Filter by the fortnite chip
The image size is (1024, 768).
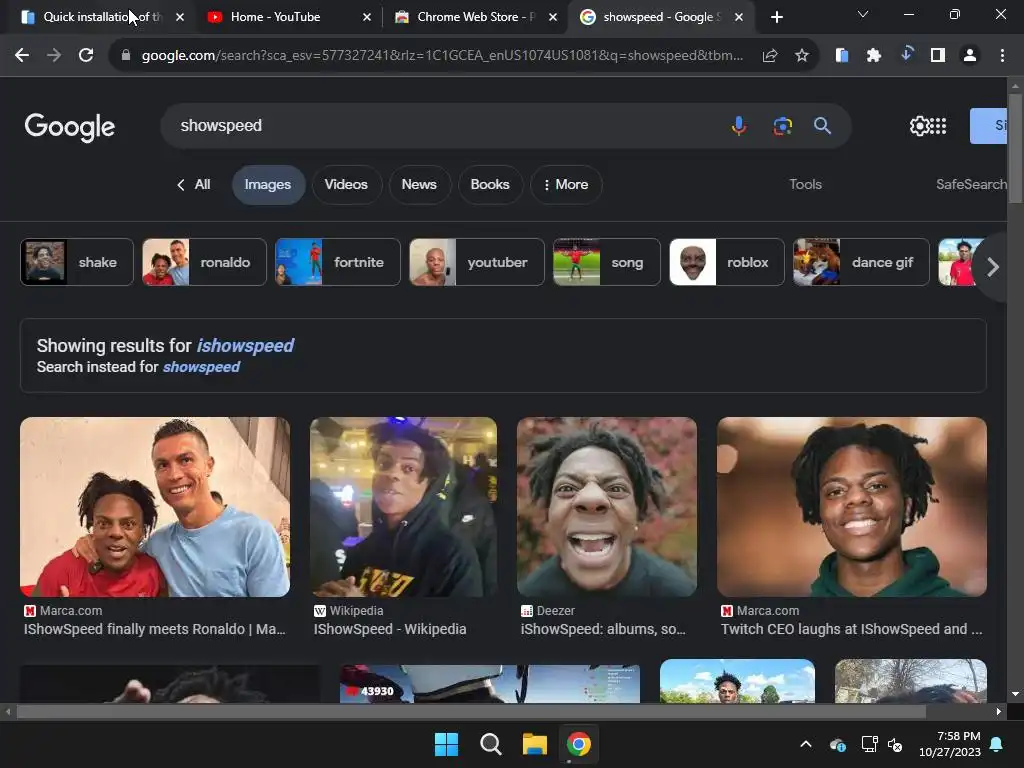pos(338,262)
